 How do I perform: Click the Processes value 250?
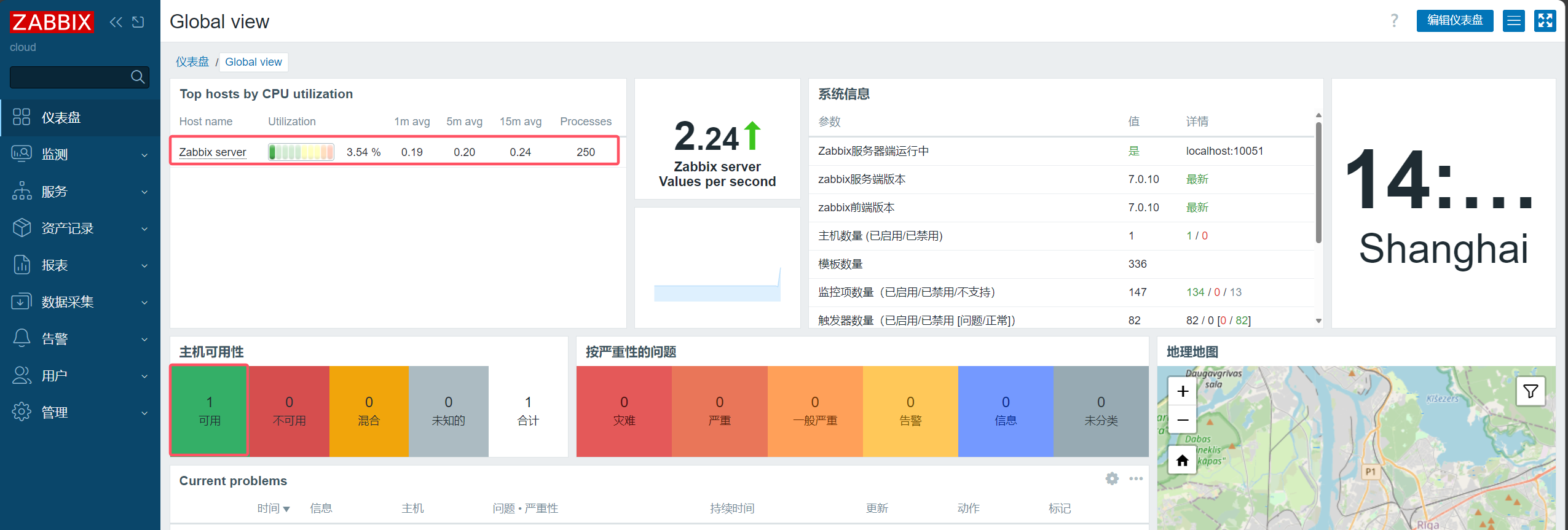coord(586,152)
